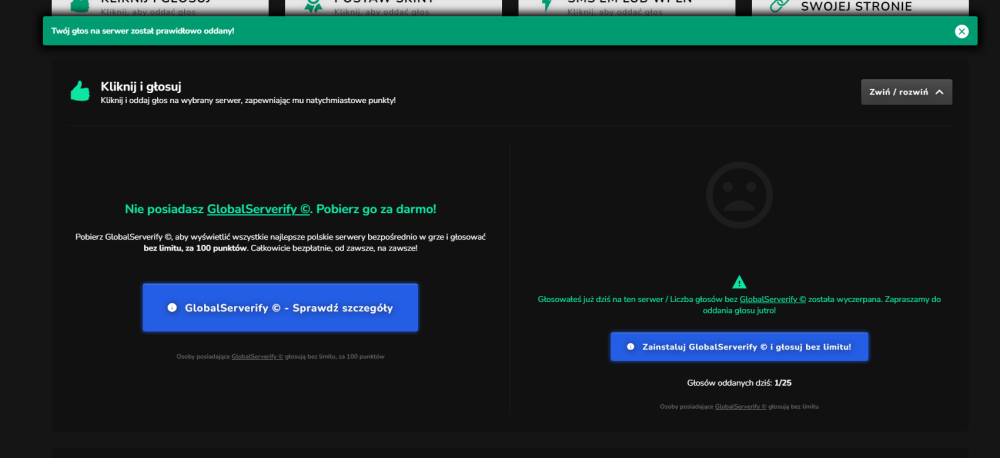Open GlobalServerify © link in green headline
Image resolution: width=1000 pixels, height=458 pixels.
pyautogui.click(x=258, y=209)
